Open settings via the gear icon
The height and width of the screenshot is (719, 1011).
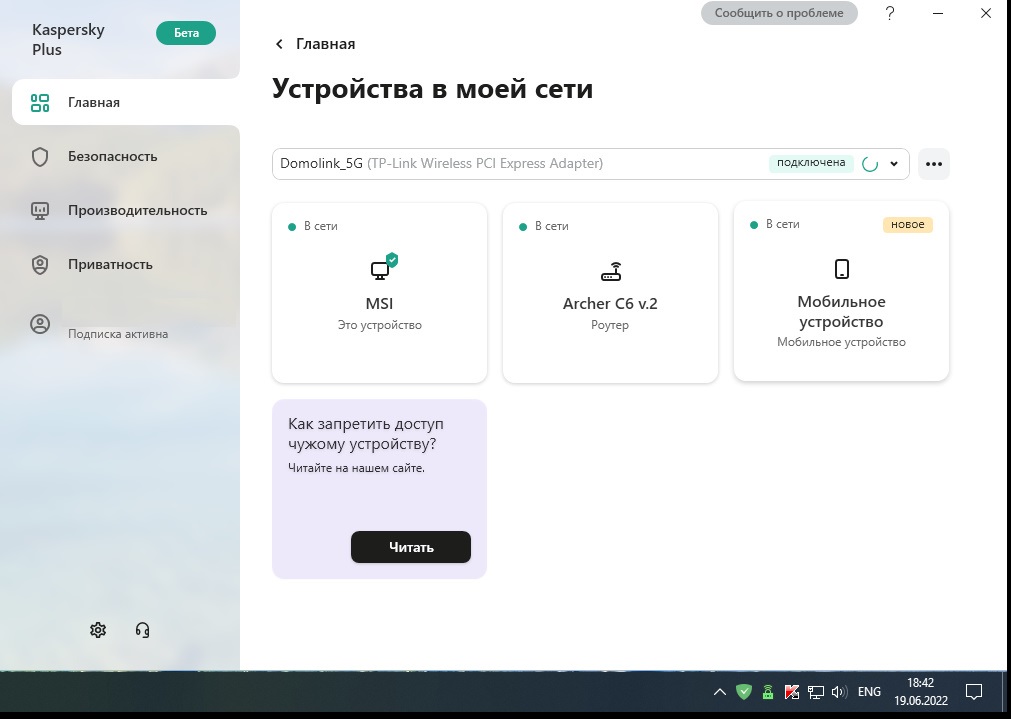tap(98, 630)
